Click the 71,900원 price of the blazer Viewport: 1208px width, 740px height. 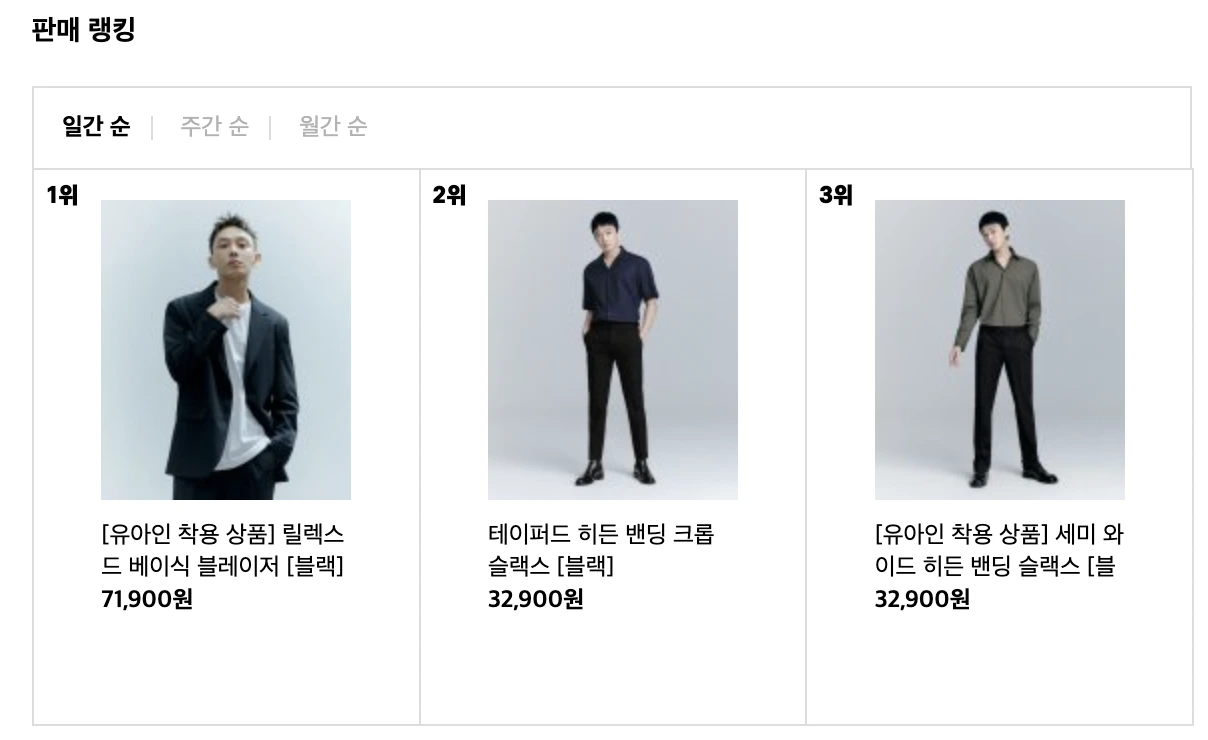147,599
